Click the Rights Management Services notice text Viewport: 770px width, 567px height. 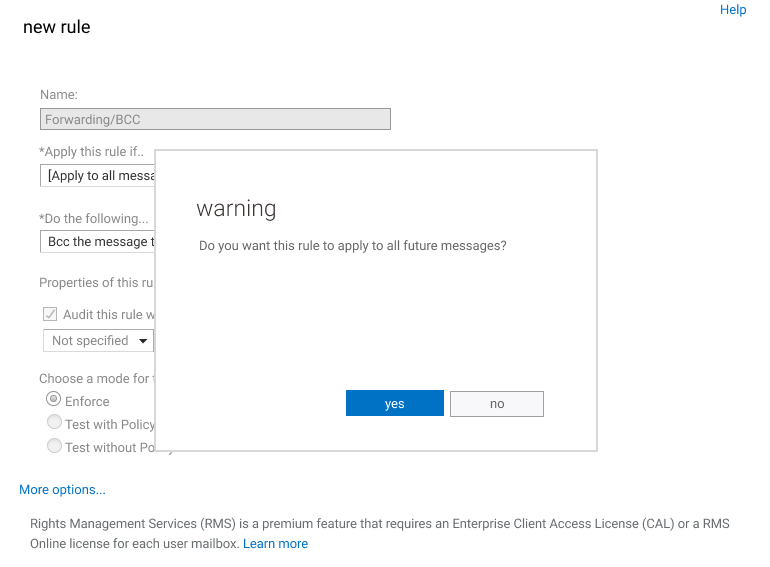(x=380, y=534)
